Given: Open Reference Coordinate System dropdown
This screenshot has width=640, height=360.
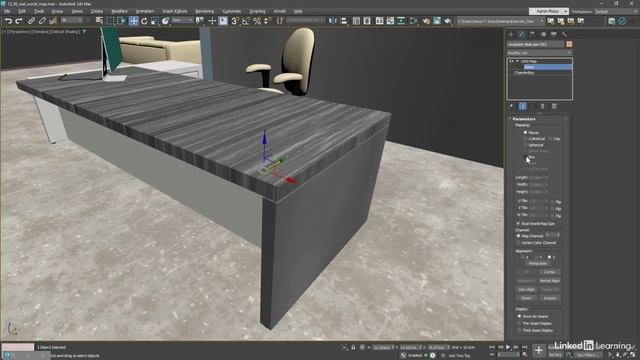Looking at the screenshot, I should click(182, 20).
